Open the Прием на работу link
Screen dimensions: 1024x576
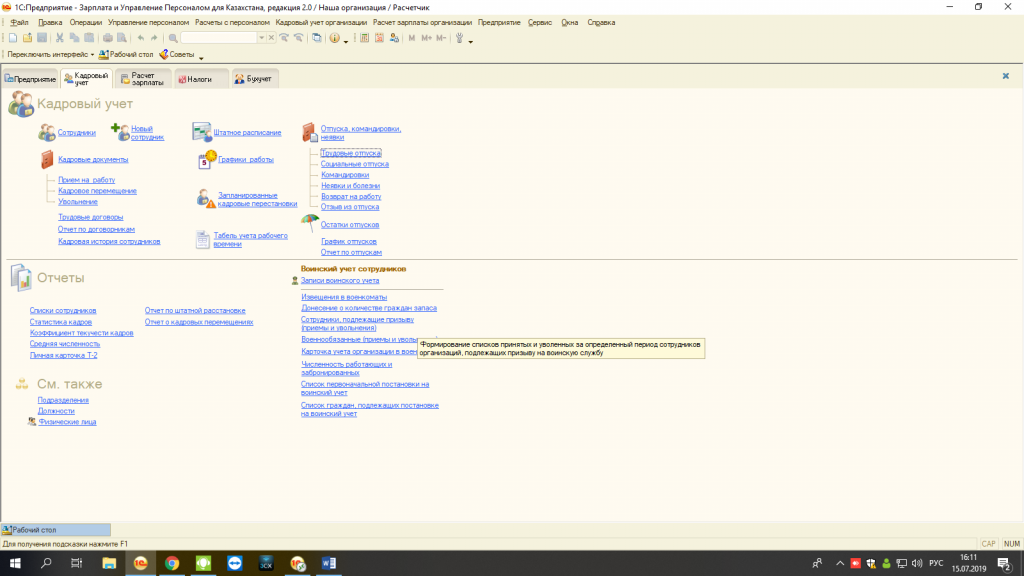coord(86,180)
